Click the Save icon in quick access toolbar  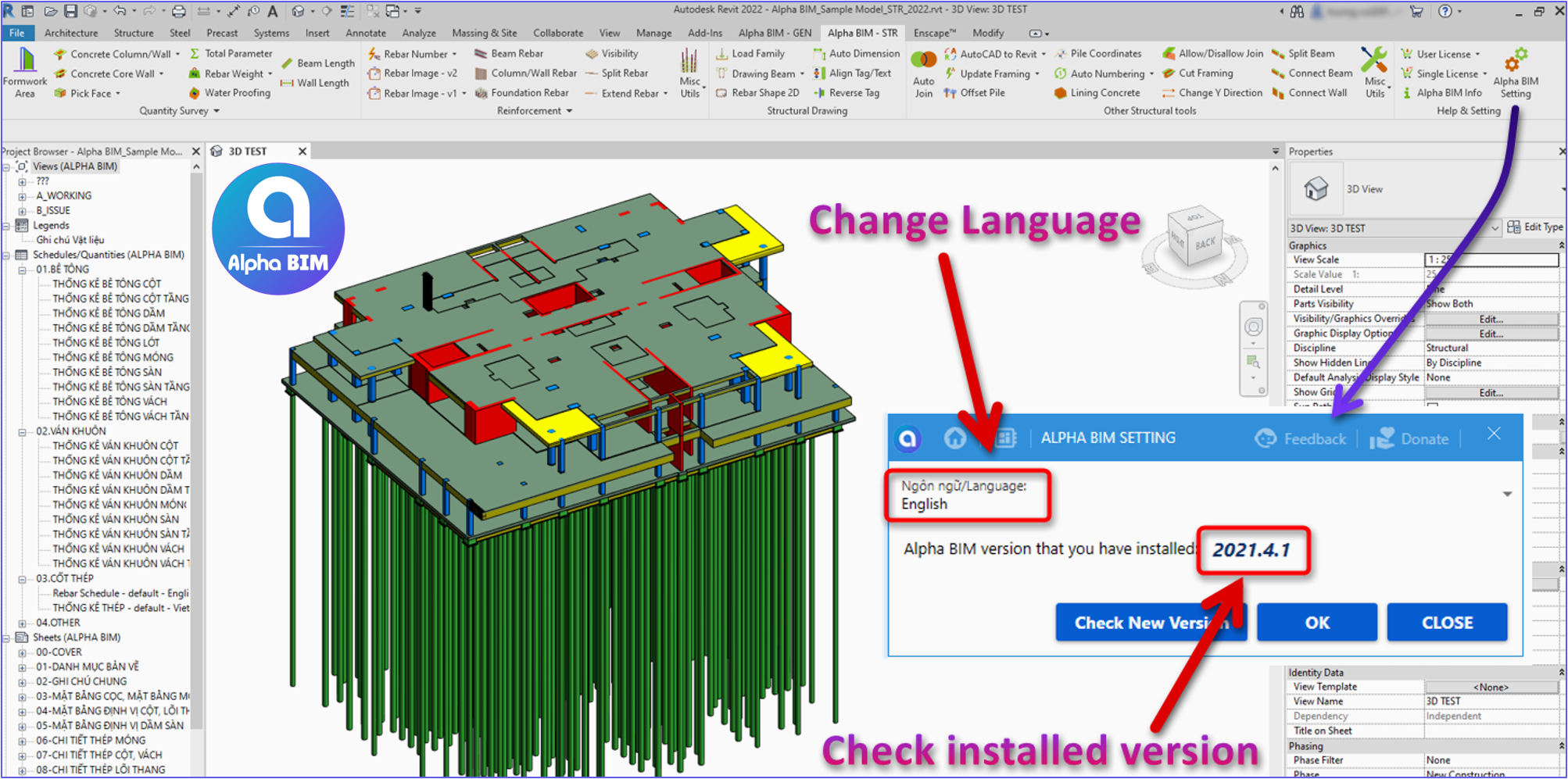point(70,11)
